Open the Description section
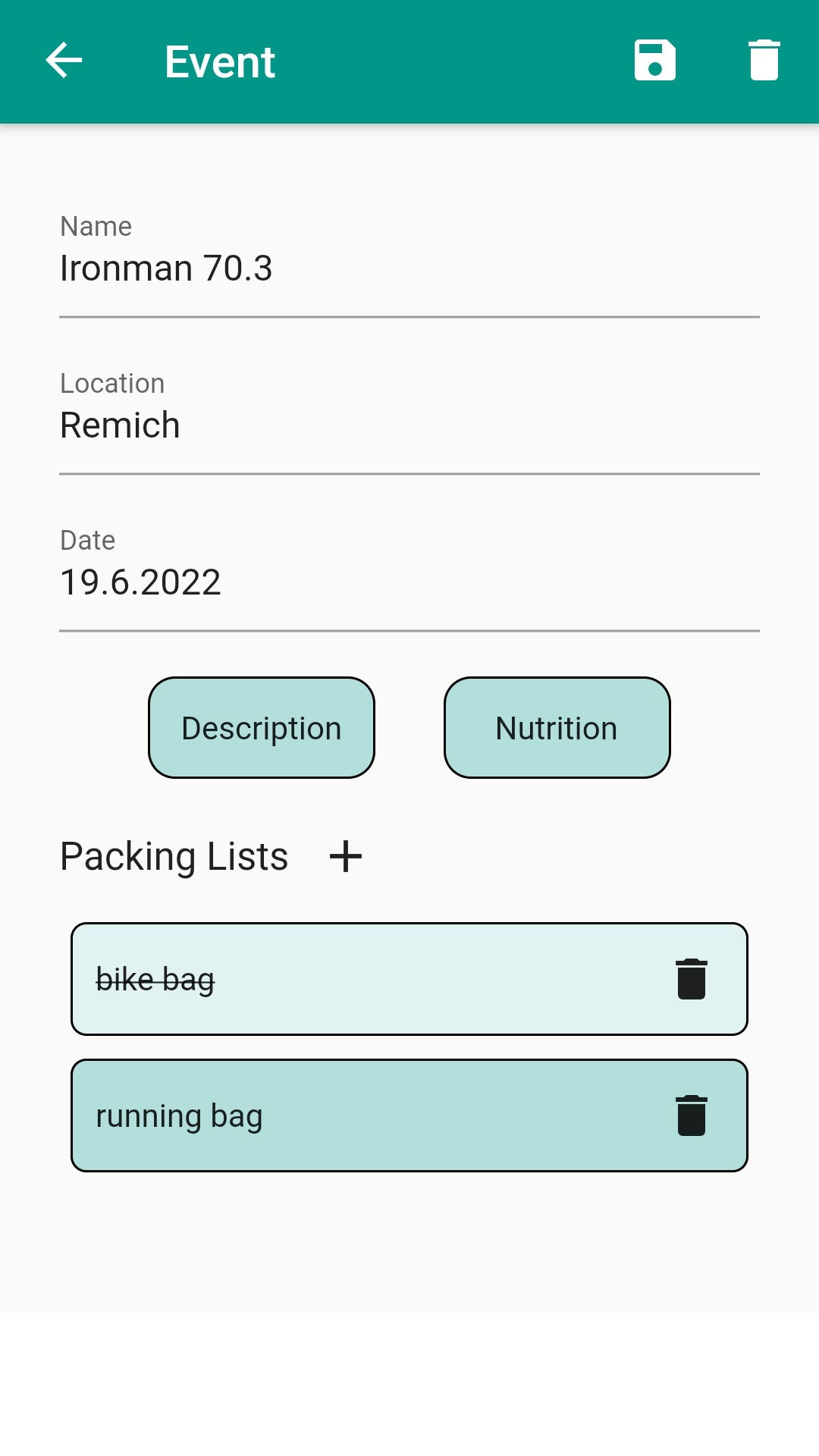Image resolution: width=819 pixels, height=1456 pixels. tap(262, 728)
